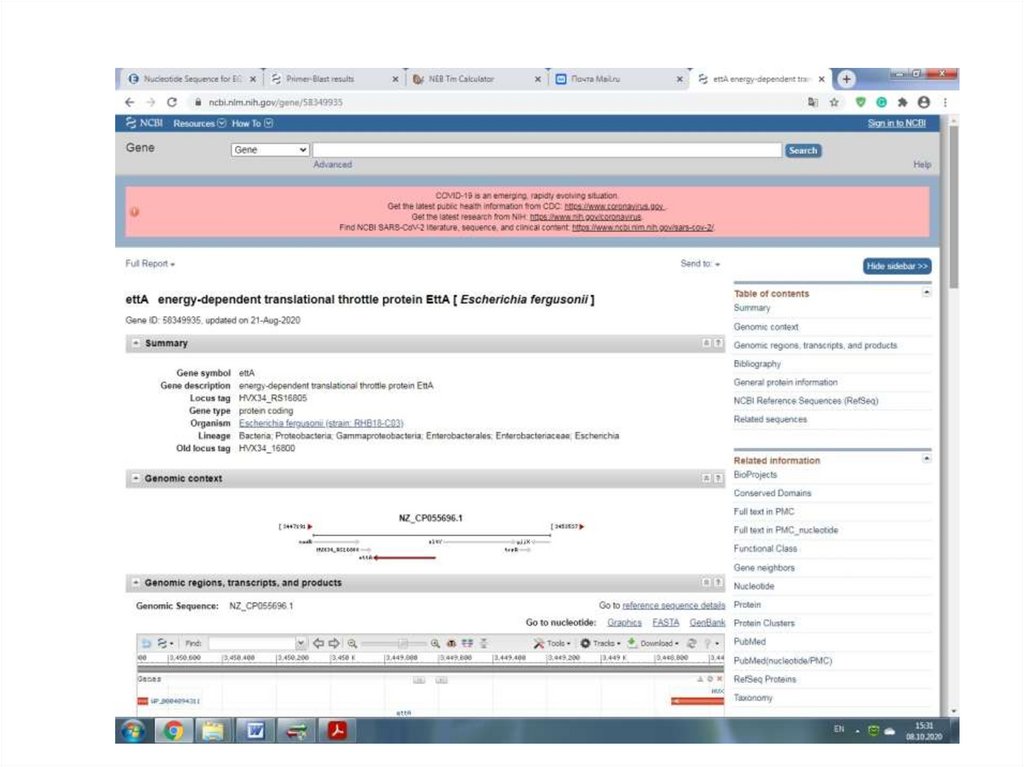1024x767 pixels.
Task: Open Windows Start menu
Action: click(134, 730)
